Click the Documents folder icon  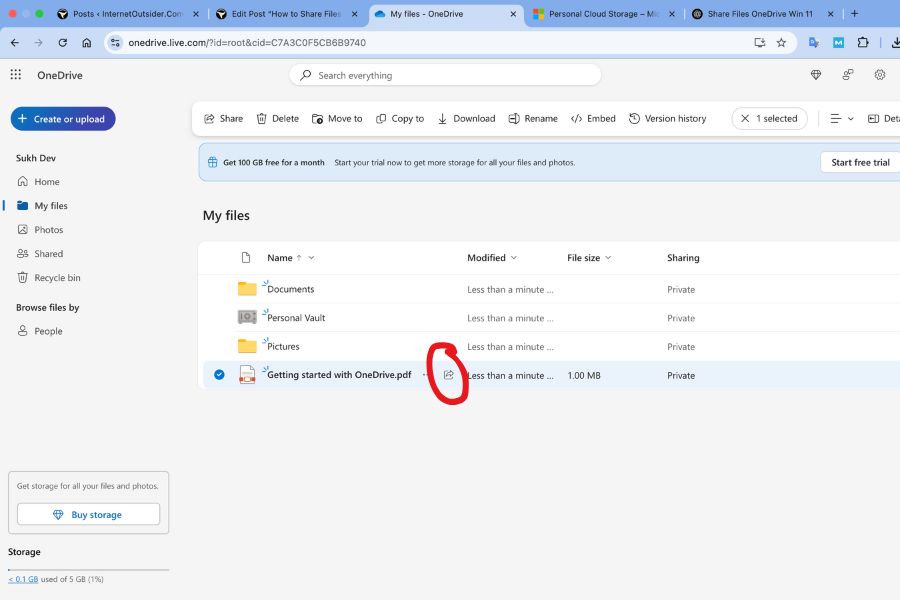click(247, 288)
